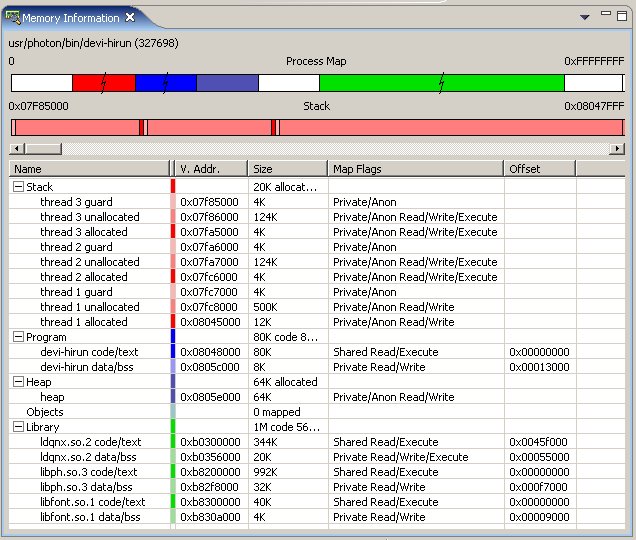The image size is (636, 540).
Task: Select the devi-hirun code/text entry
Action: pos(89,352)
